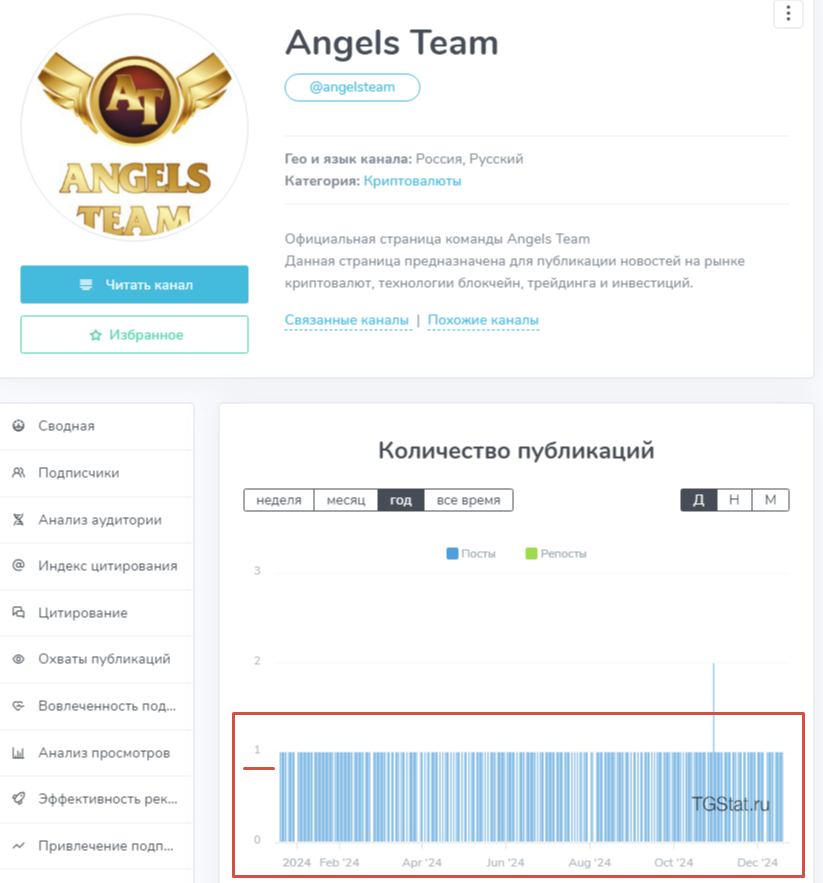Click the Охваты публикаций eye icon
The height and width of the screenshot is (883, 823).
[x=19, y=659]
